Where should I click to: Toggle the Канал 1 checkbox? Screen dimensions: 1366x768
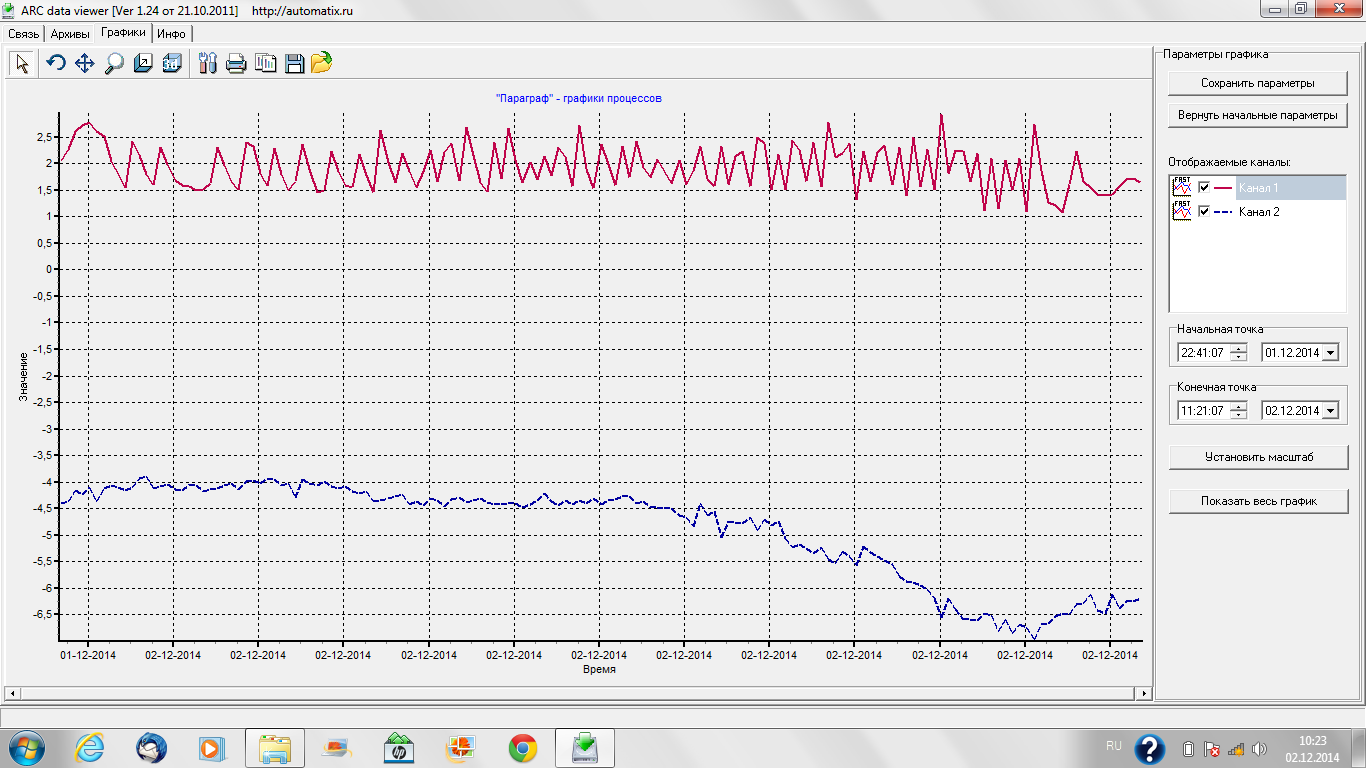1204,187
